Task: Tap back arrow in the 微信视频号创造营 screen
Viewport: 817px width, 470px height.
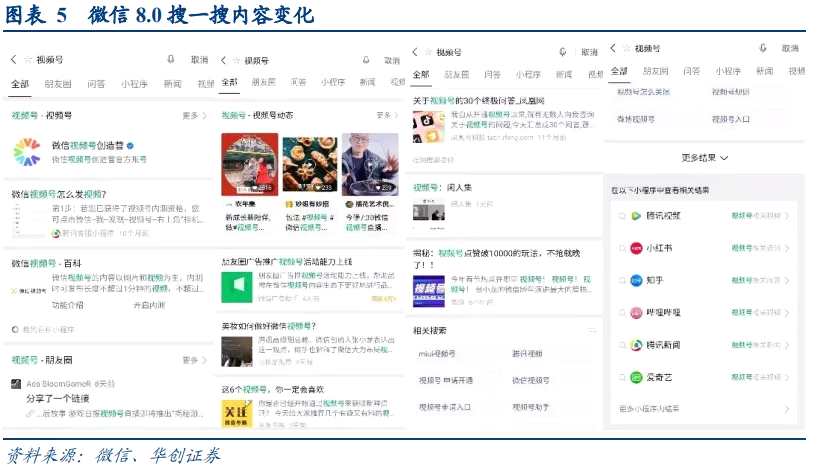Action: [14, 59]
